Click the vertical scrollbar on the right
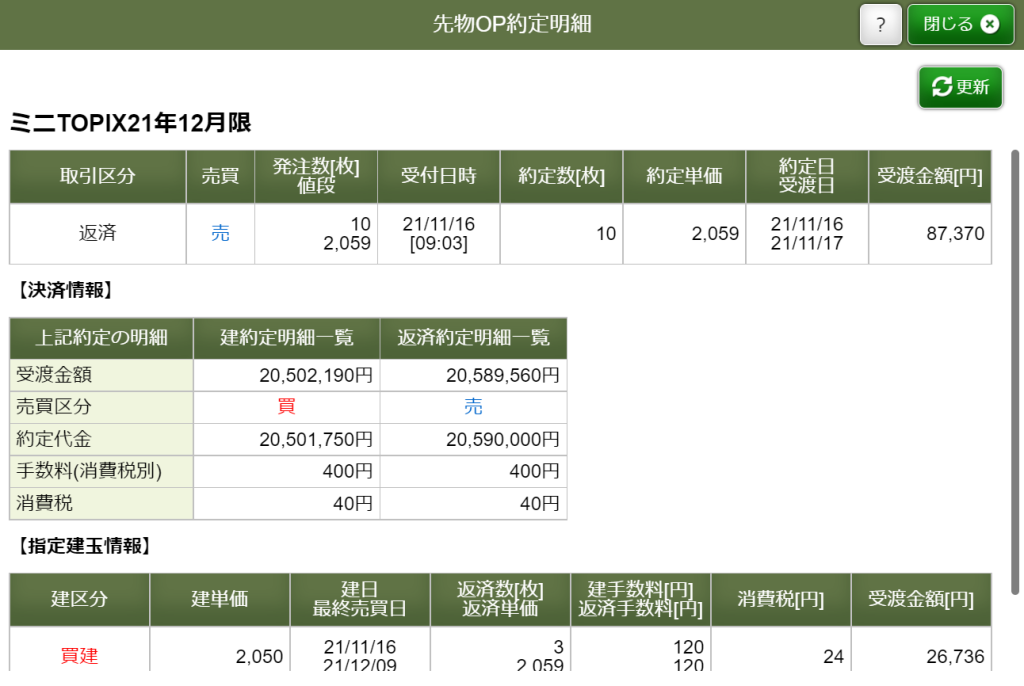The height and width of the screenshot is (686, 1024). (1015, 372)
